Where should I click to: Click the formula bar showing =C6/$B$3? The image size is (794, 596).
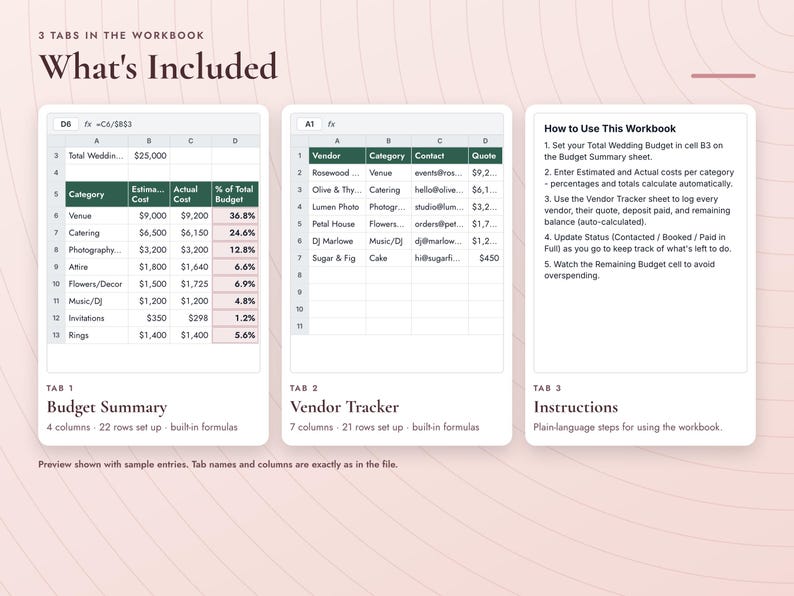114,124
